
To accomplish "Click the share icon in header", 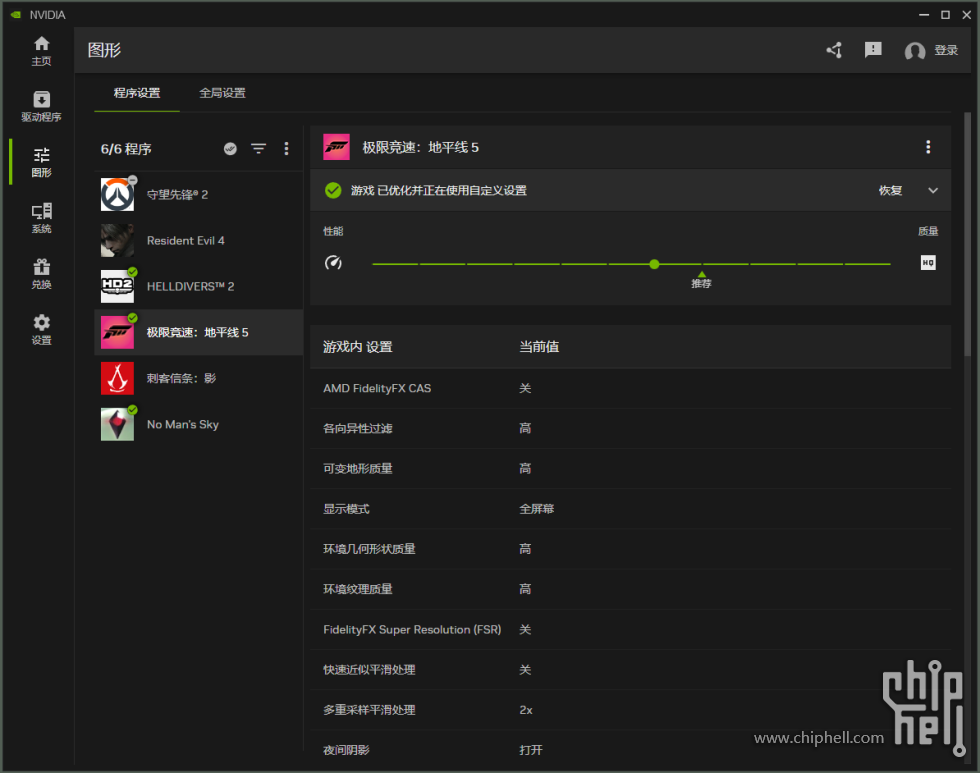I will pyautogui.click(x=834, y=50).
